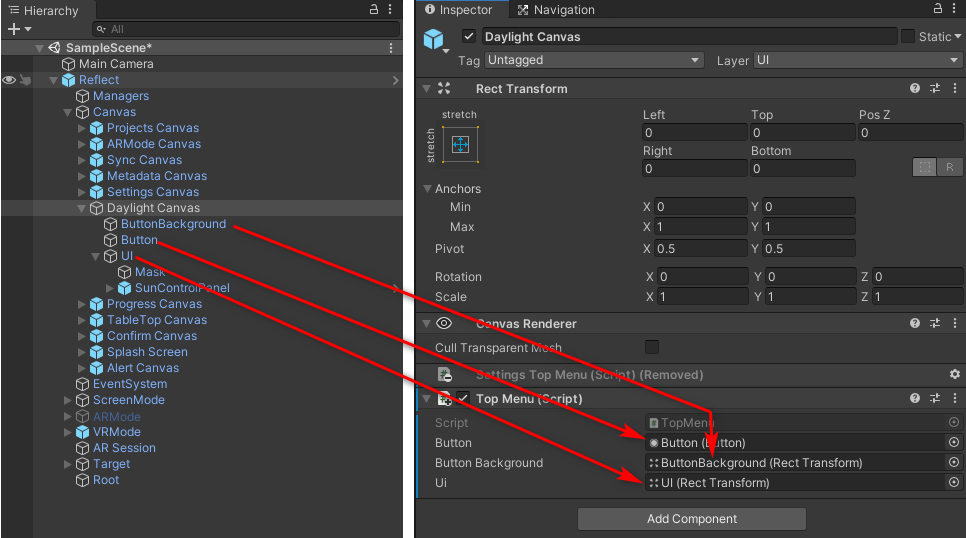The height and width of the screenshot is (538, 966).
Task: Open settings gear for removed Settings Top Menu
Action: click(x=954, y=374)
